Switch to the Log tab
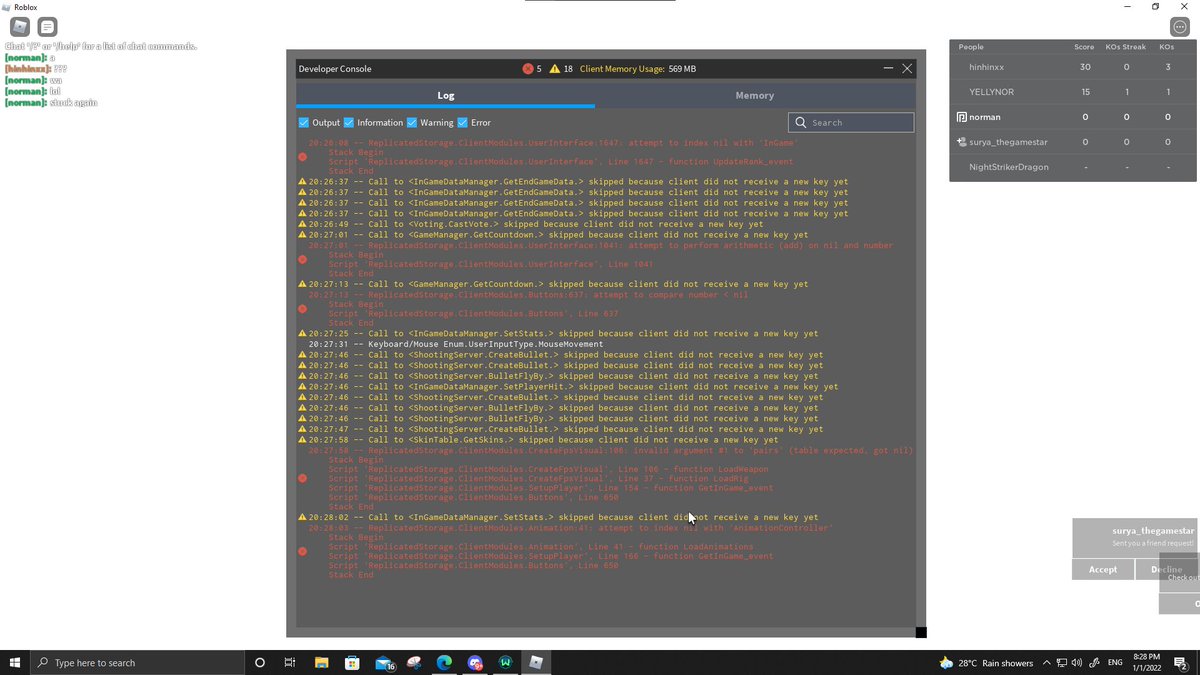This screenshot has height=675, width=1200. [x=445, y=95]
